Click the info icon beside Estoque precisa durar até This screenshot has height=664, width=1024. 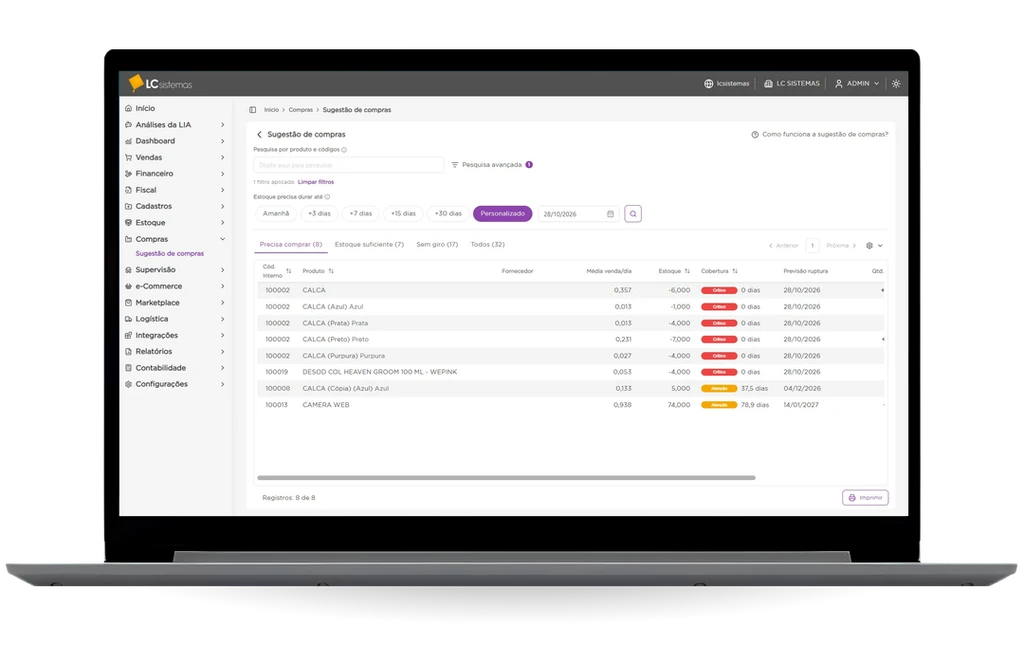click(x=327, y=197)
